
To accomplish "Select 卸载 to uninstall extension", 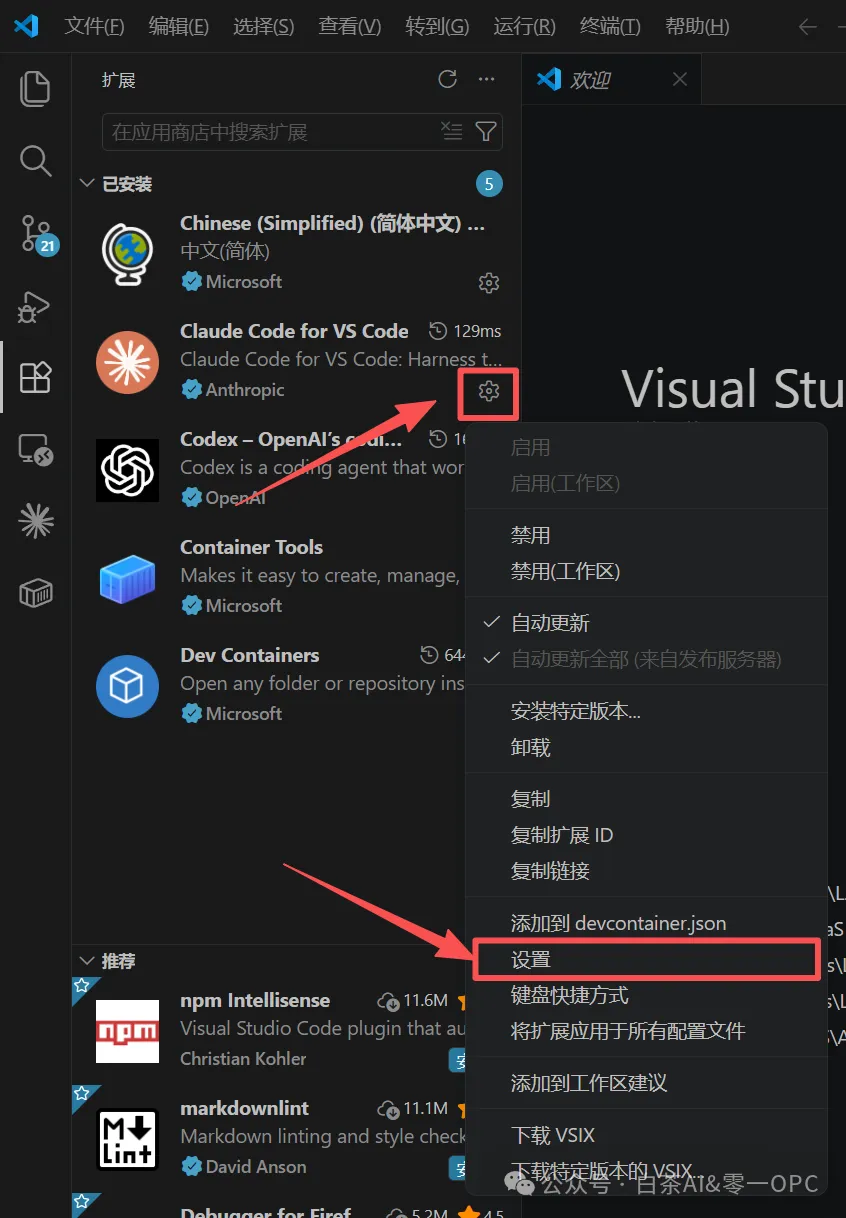I will [531, 747].
